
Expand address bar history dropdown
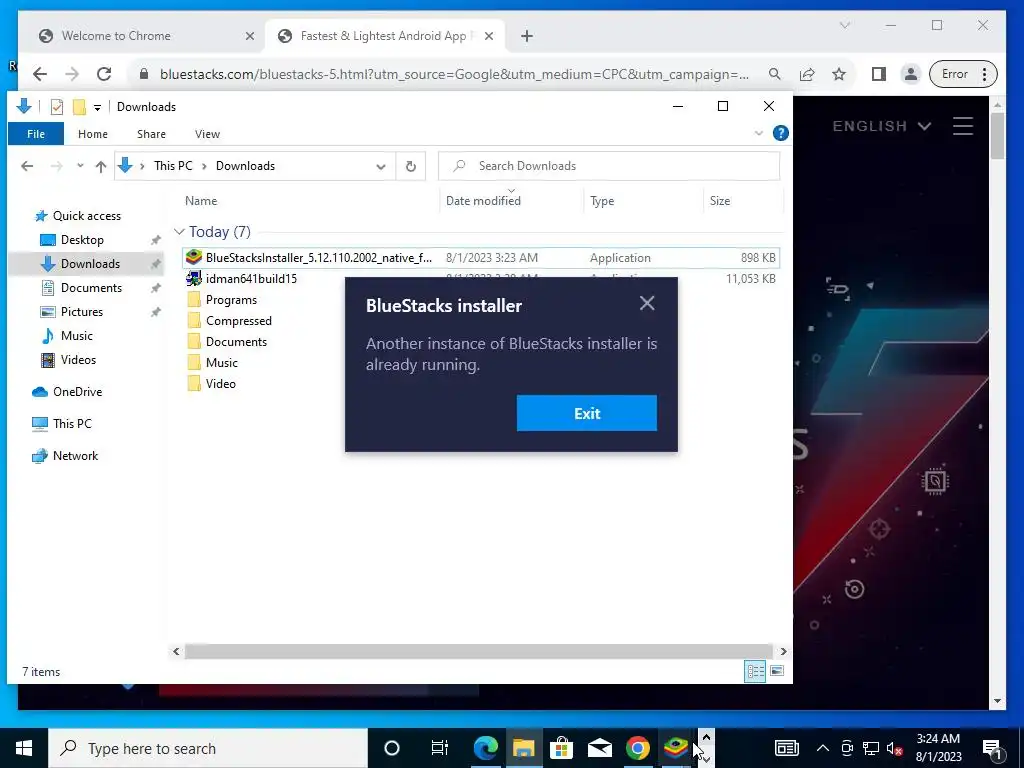[381, 167]
